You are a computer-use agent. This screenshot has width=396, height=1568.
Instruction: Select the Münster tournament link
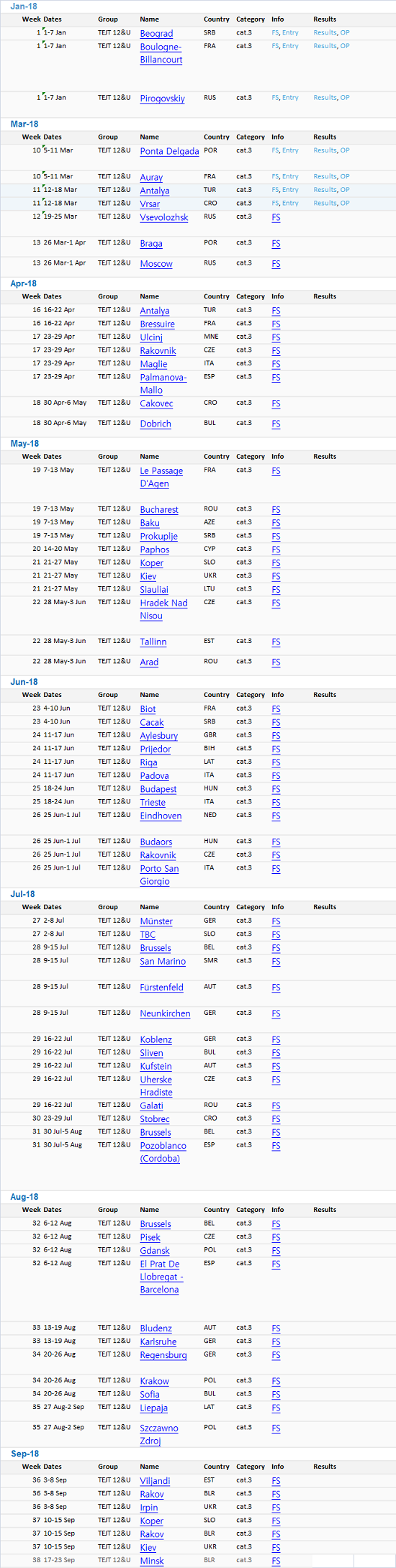click(x=156, y=921)
